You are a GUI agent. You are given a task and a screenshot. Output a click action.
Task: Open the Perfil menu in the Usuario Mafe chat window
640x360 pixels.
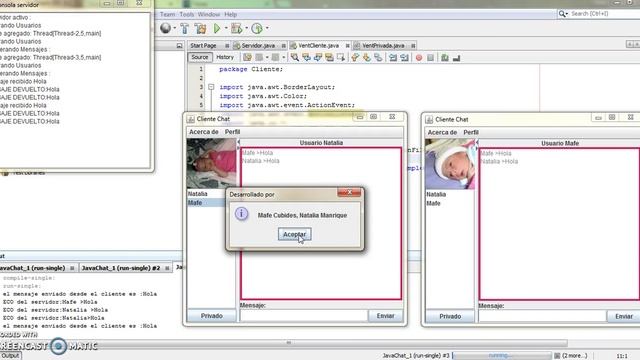[x=471, y=132]
